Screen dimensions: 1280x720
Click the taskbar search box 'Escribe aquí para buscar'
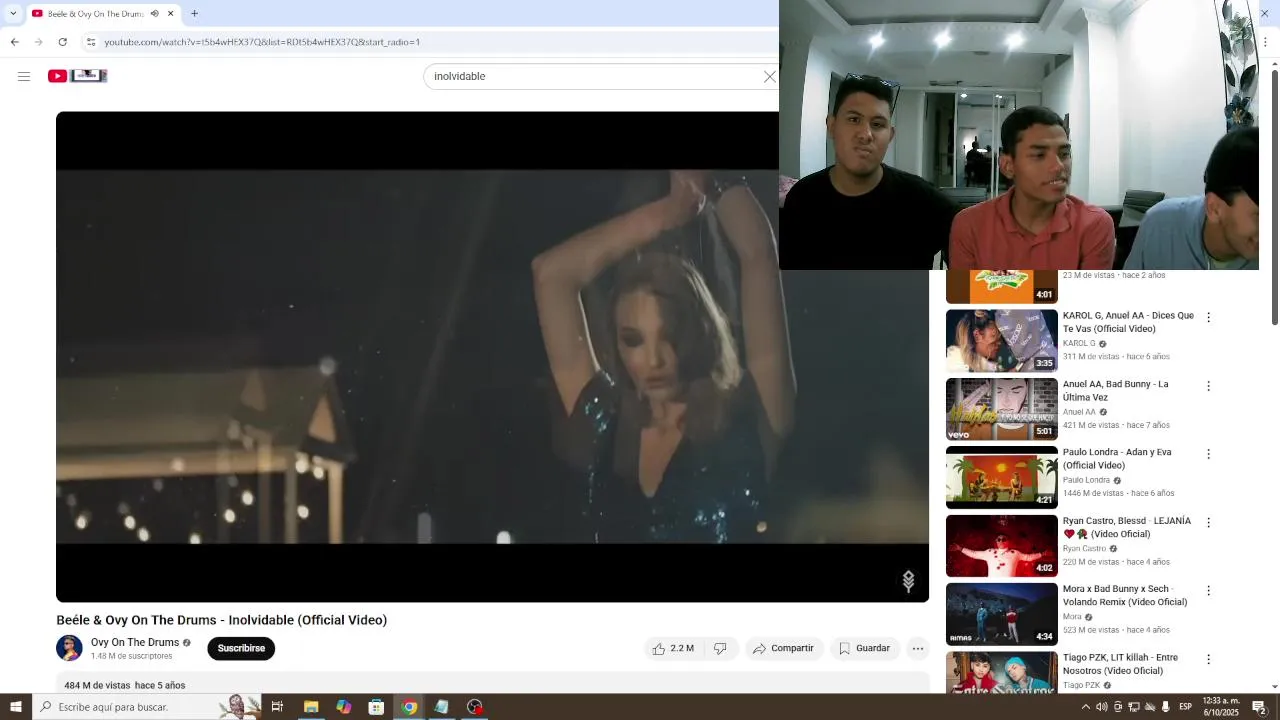[145, 707]
